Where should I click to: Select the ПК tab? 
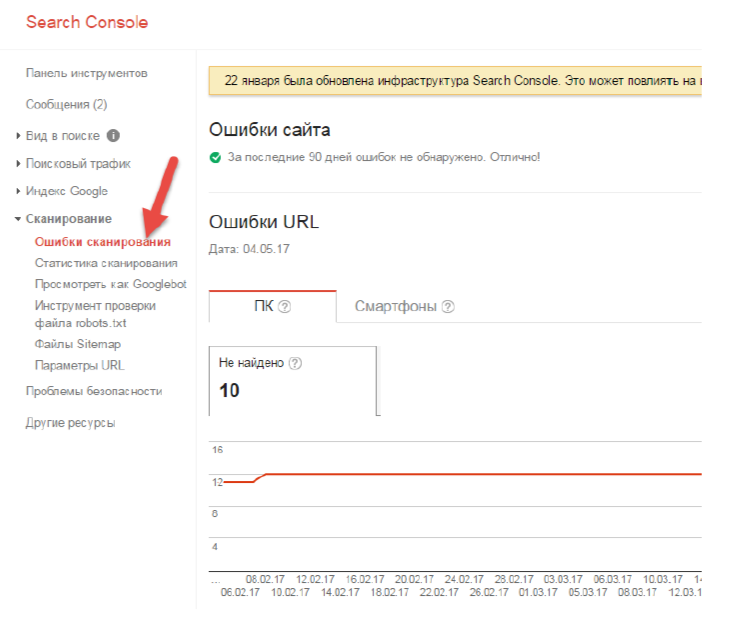click(x=273, y=307)
